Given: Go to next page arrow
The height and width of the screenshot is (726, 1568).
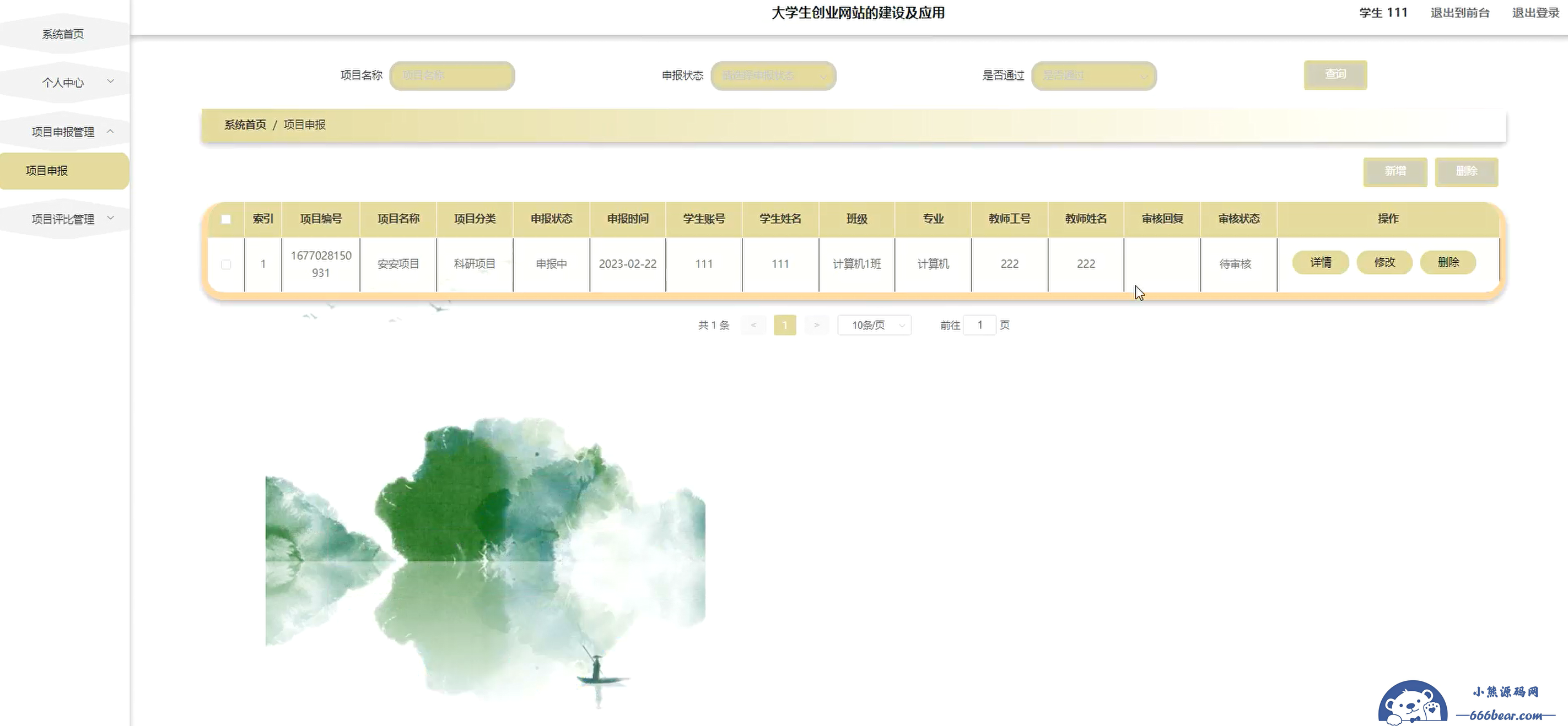Looking at the screenshot, I should click(x=817, y=325).
